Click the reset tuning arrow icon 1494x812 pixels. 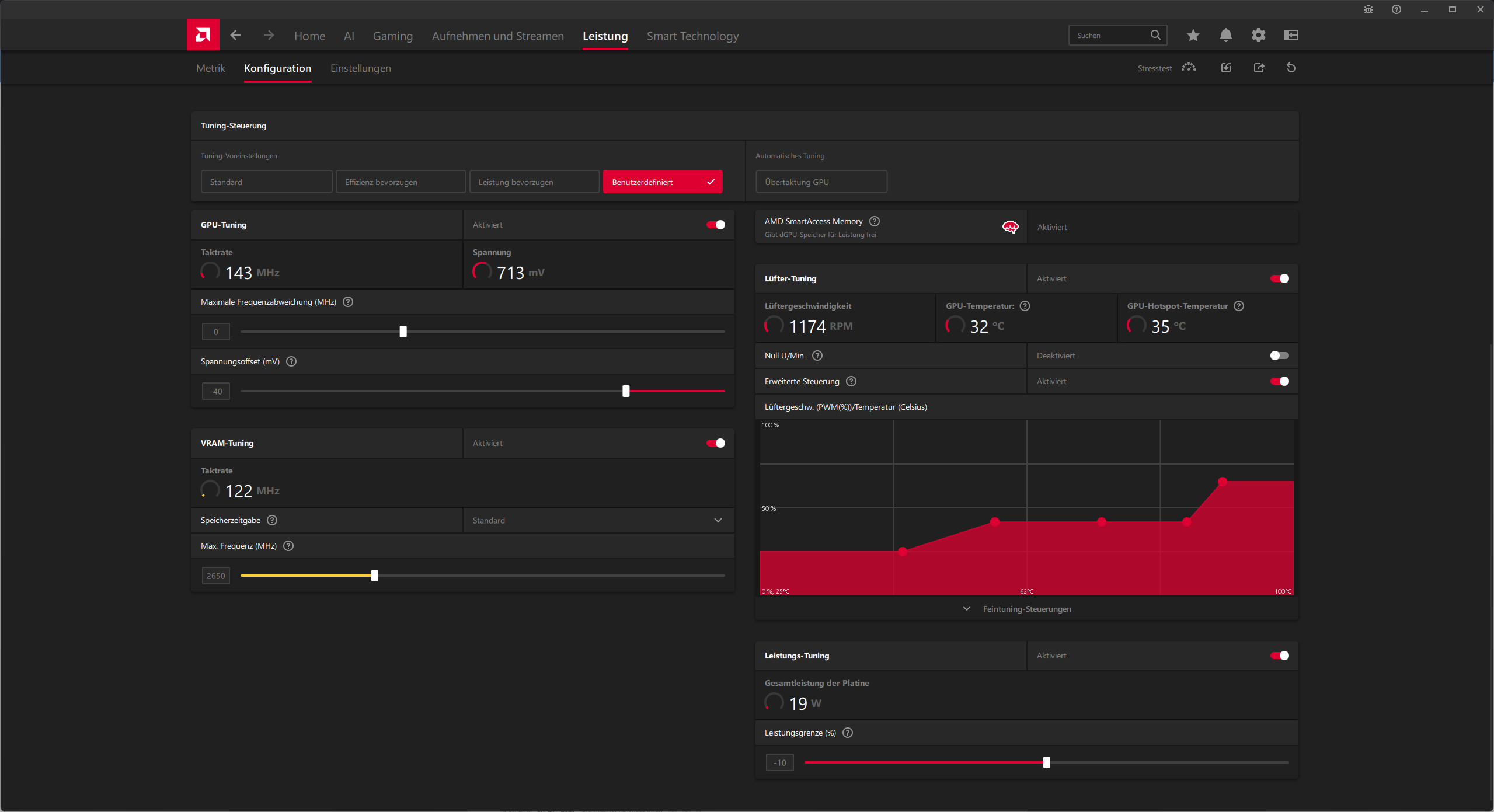click(1291, 68)
